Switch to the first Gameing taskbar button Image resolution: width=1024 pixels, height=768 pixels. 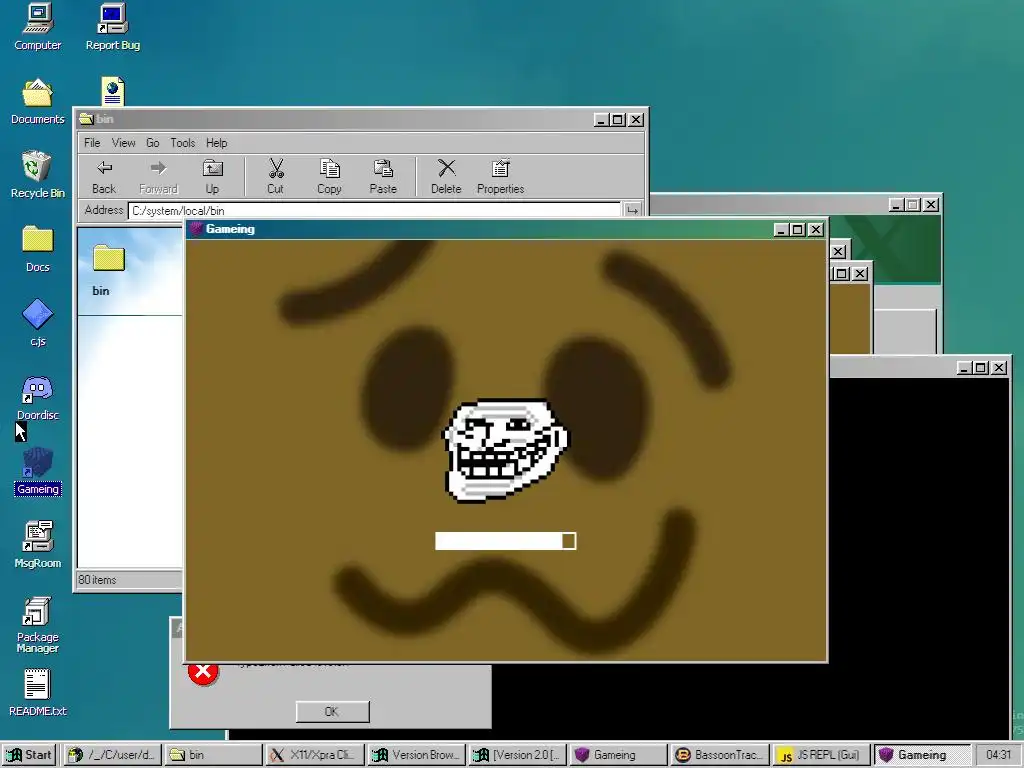618,755
